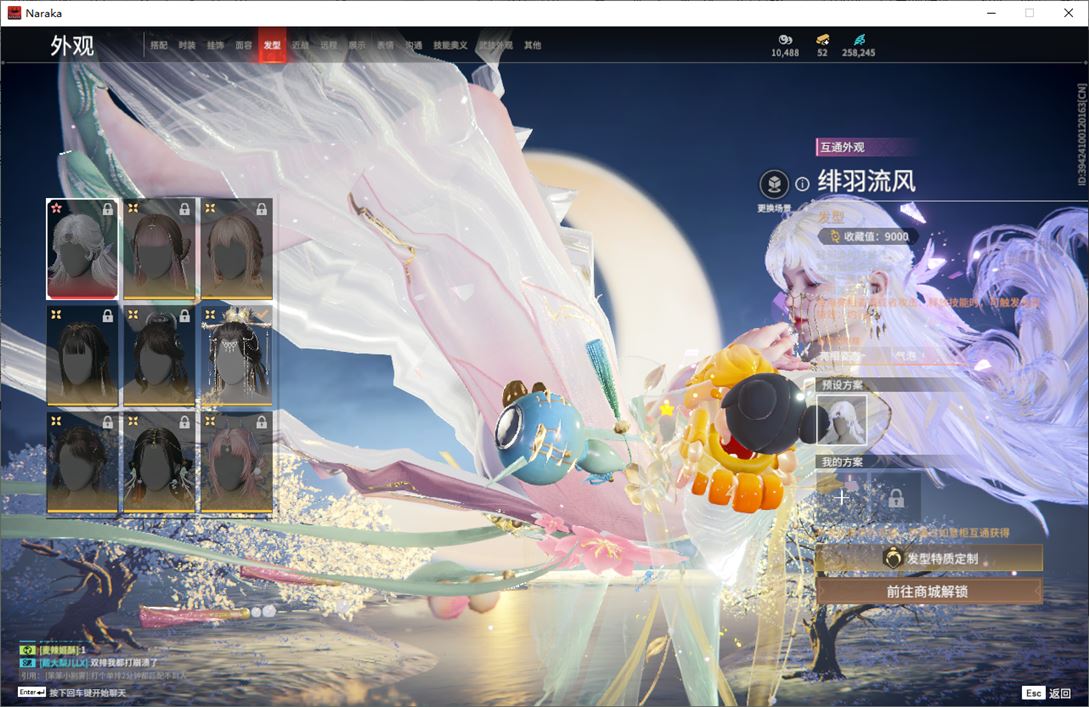Click the 互通外观 tag label
This screenshot has width=1089, height=707.
click(842, 147)
